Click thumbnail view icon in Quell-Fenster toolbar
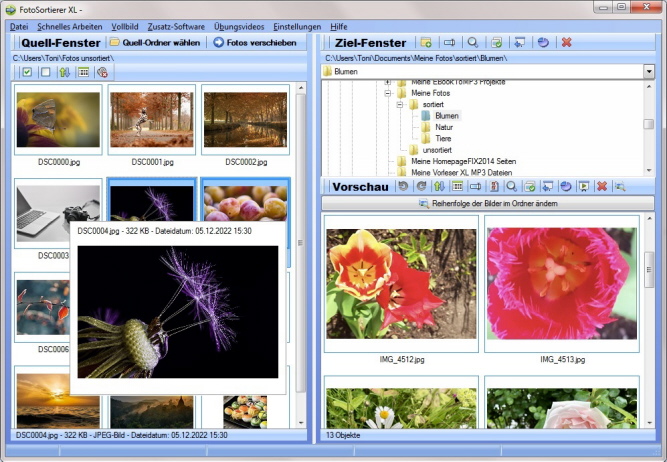This screenshot has height=462, width=667. point(83,72)
